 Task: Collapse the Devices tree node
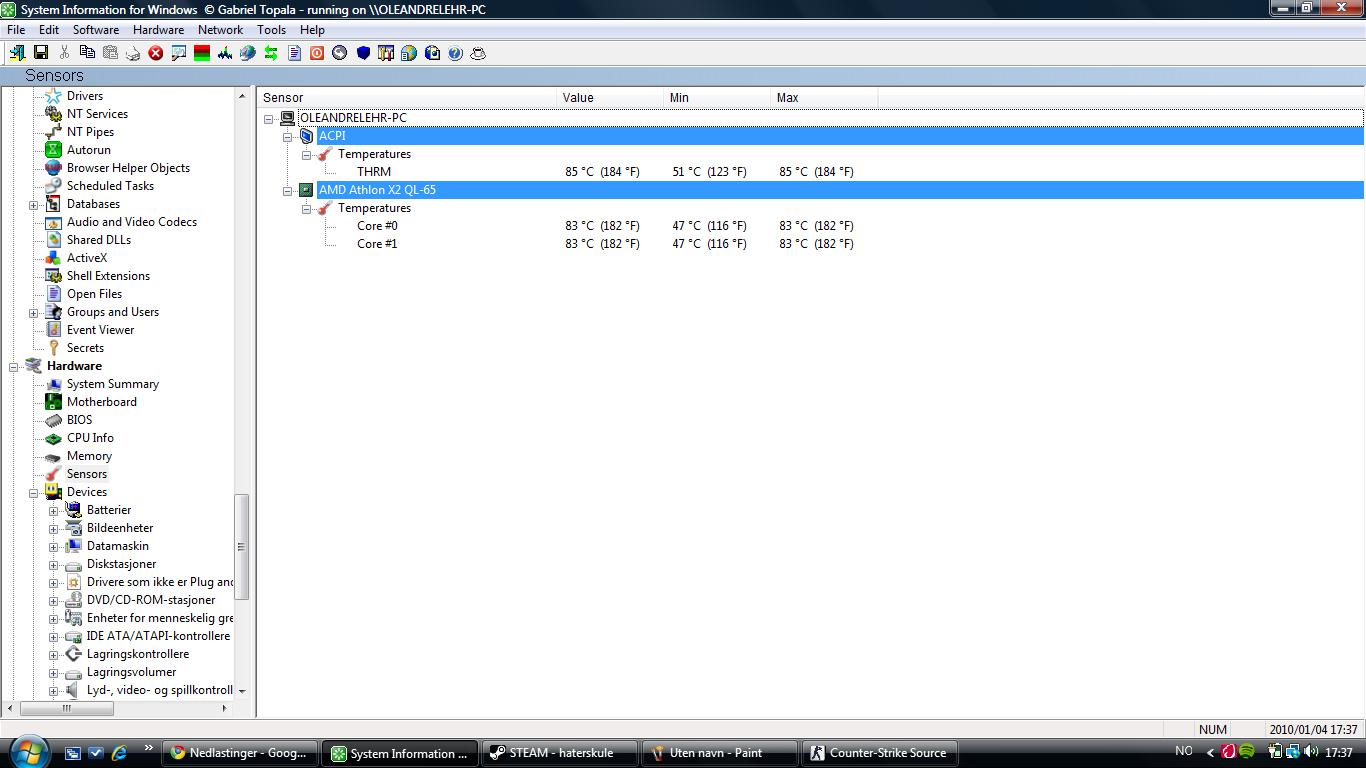[x=34, y=492]
